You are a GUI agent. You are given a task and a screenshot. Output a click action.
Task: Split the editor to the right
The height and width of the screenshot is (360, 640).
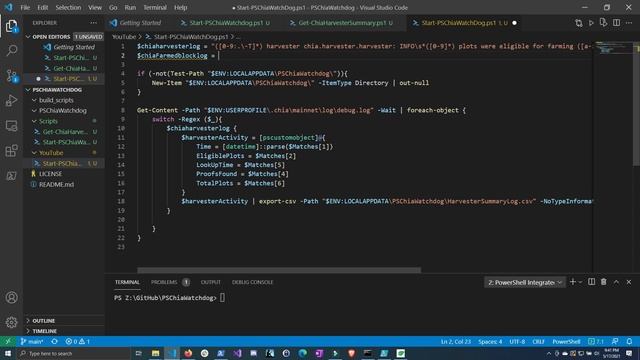616,23
